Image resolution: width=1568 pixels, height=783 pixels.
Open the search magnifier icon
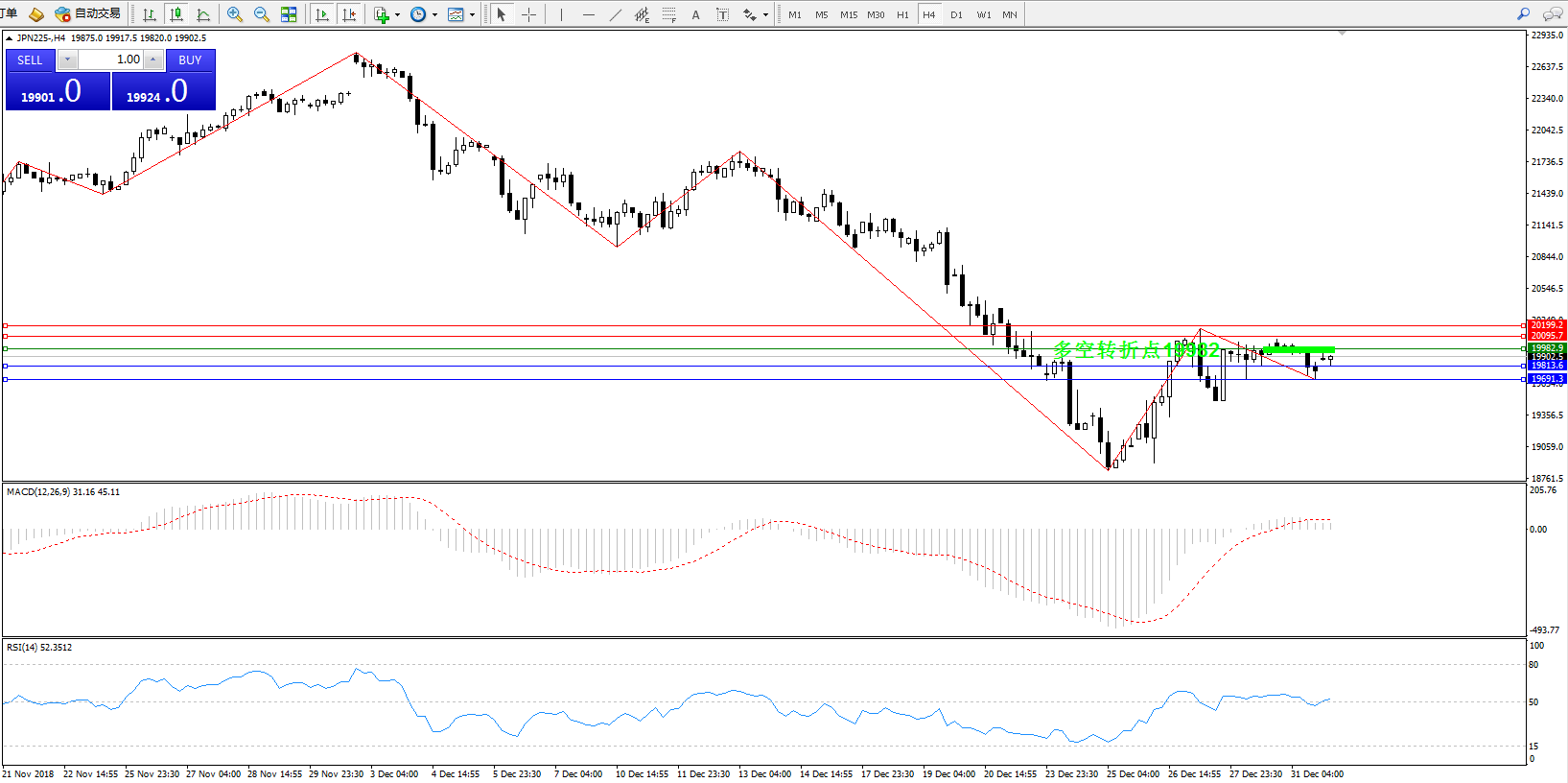click(x=1523, y=14)
